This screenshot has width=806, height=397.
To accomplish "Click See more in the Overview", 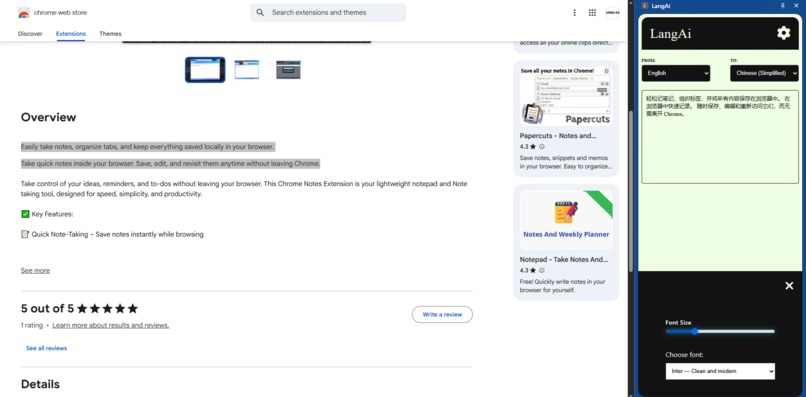I will coord(35,270).
